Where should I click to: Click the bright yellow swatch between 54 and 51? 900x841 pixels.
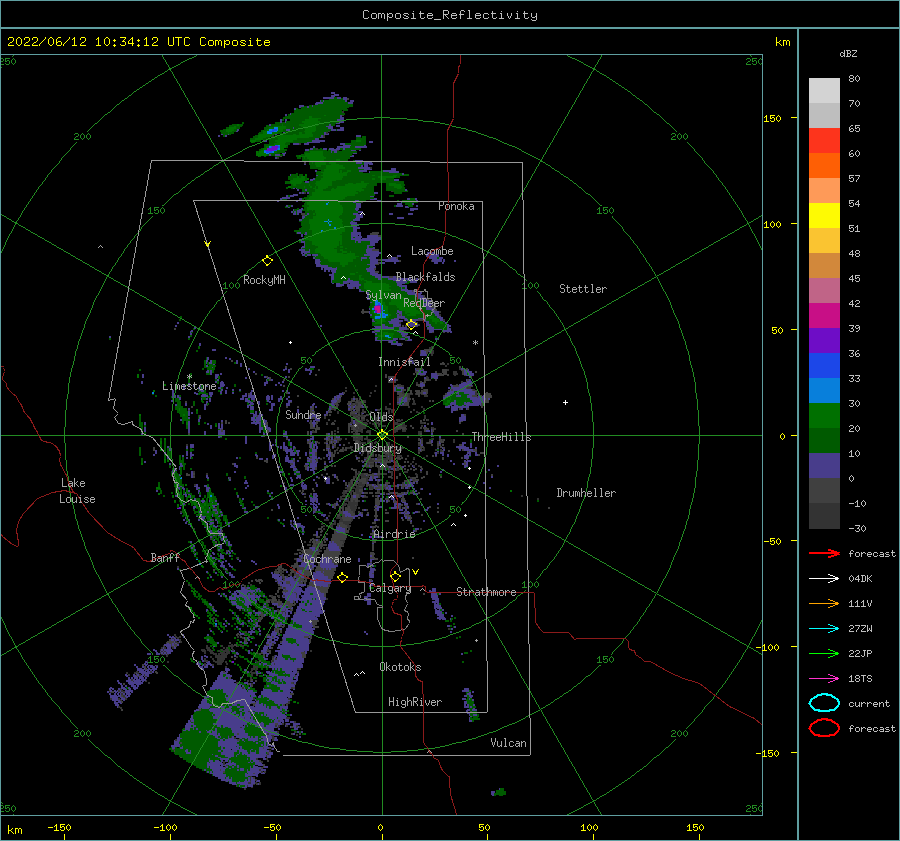pos(824,216)
